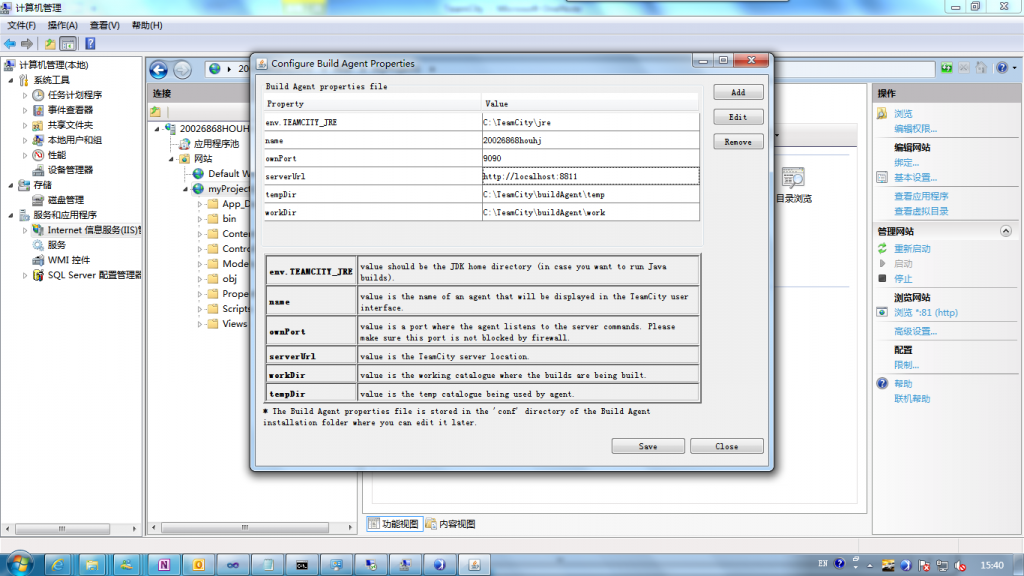Expand the 性能 tree node
The image size is (1024, 576).
click(x=25, y=155)
